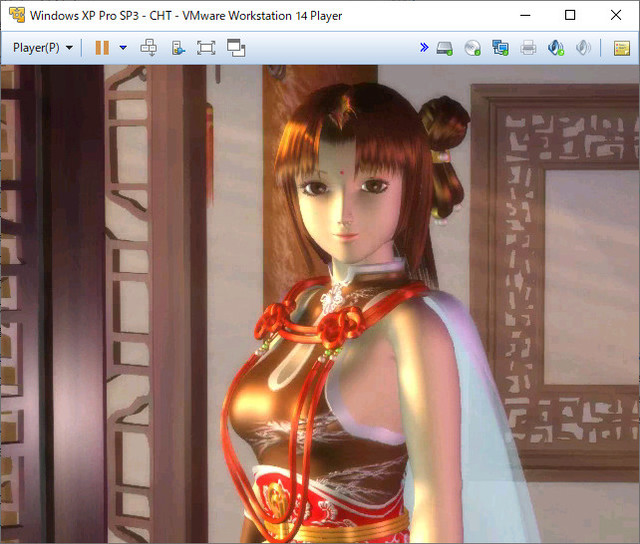
Task: Click the hard disk device icon
Action: tap(444, 48)
